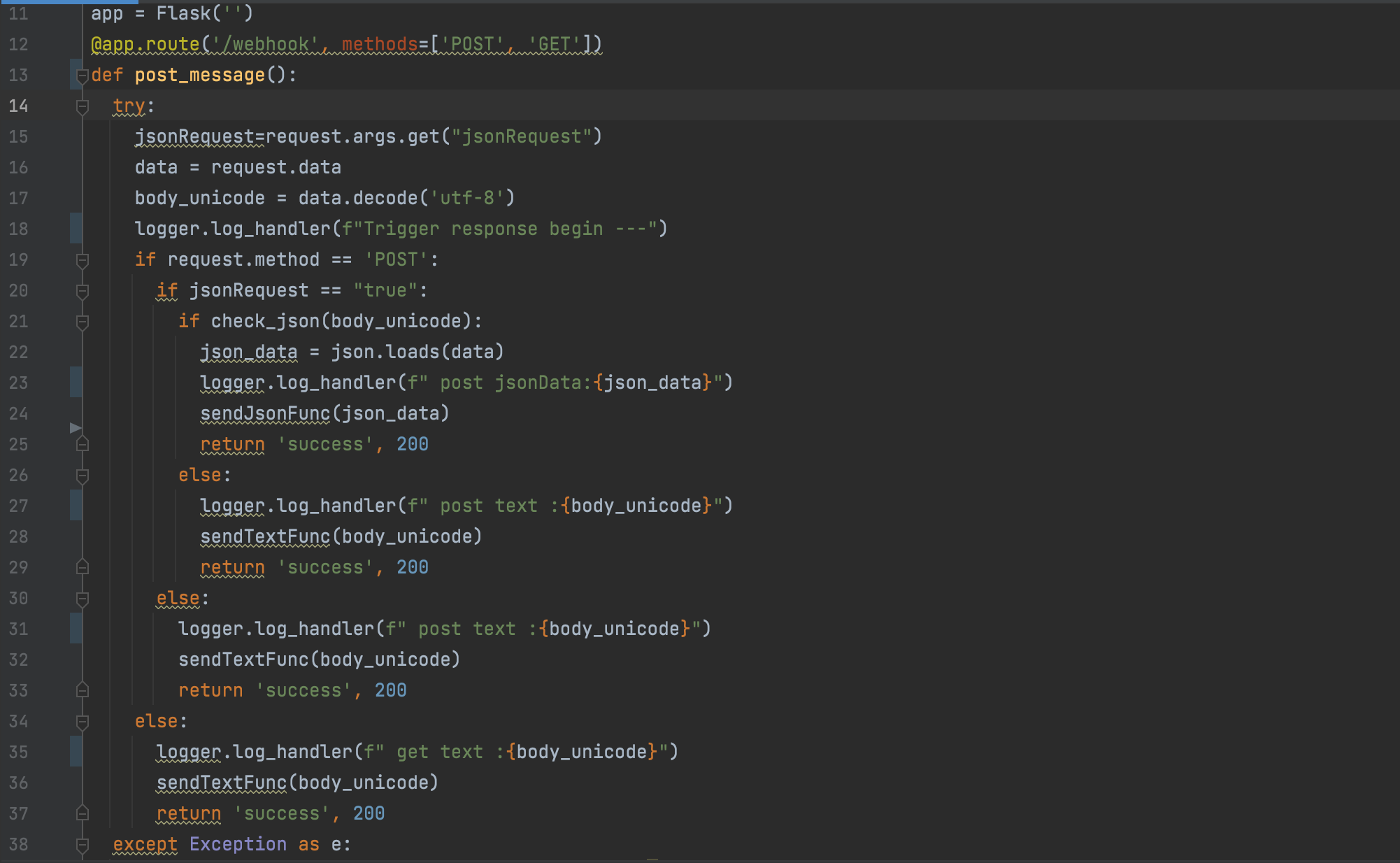Click line number 22 in the gutter
Viewport: 1400px width, 863px height.
pos(18,352)
